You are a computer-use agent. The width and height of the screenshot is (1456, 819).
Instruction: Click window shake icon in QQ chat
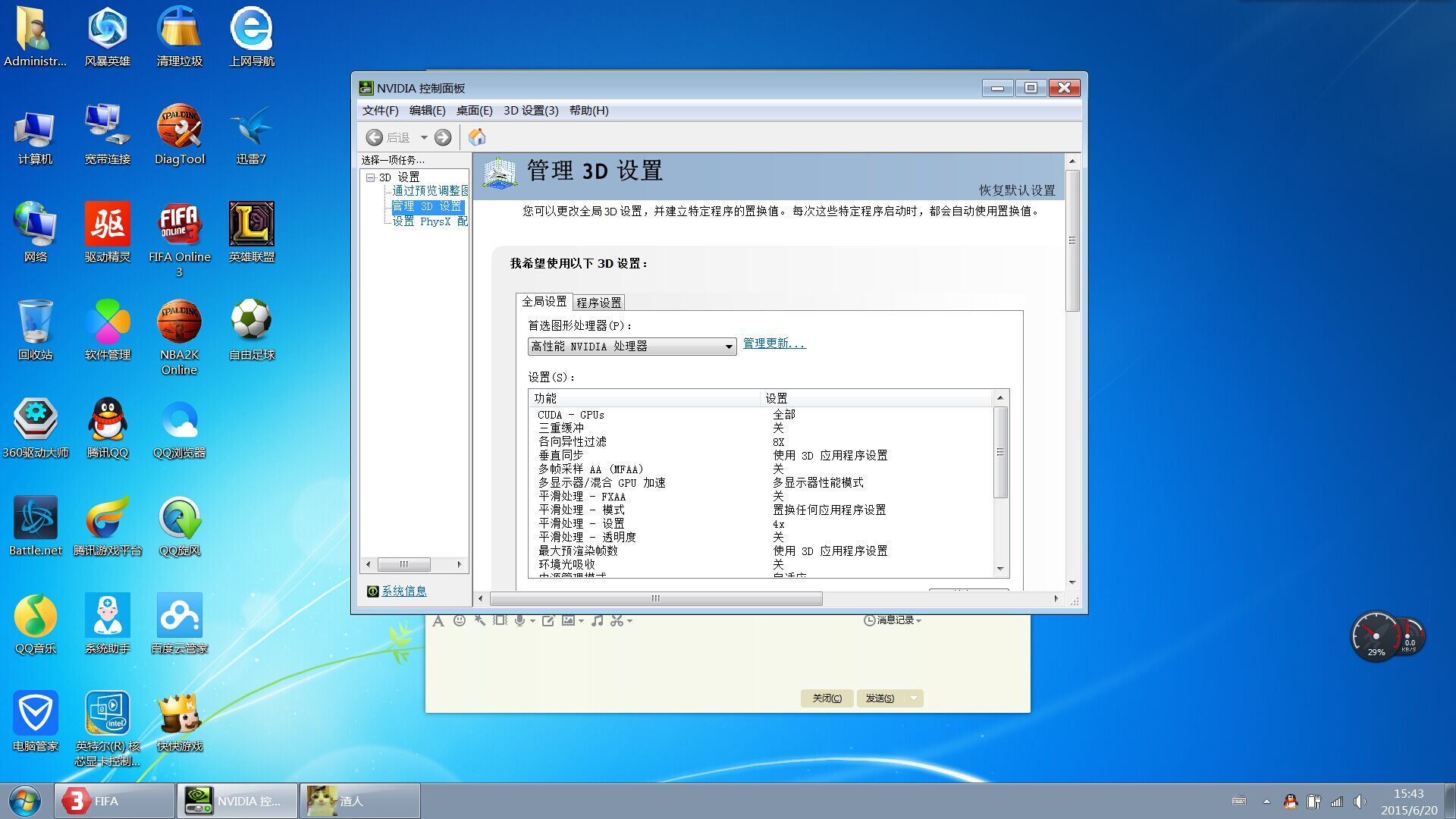[x=499, y=620]
